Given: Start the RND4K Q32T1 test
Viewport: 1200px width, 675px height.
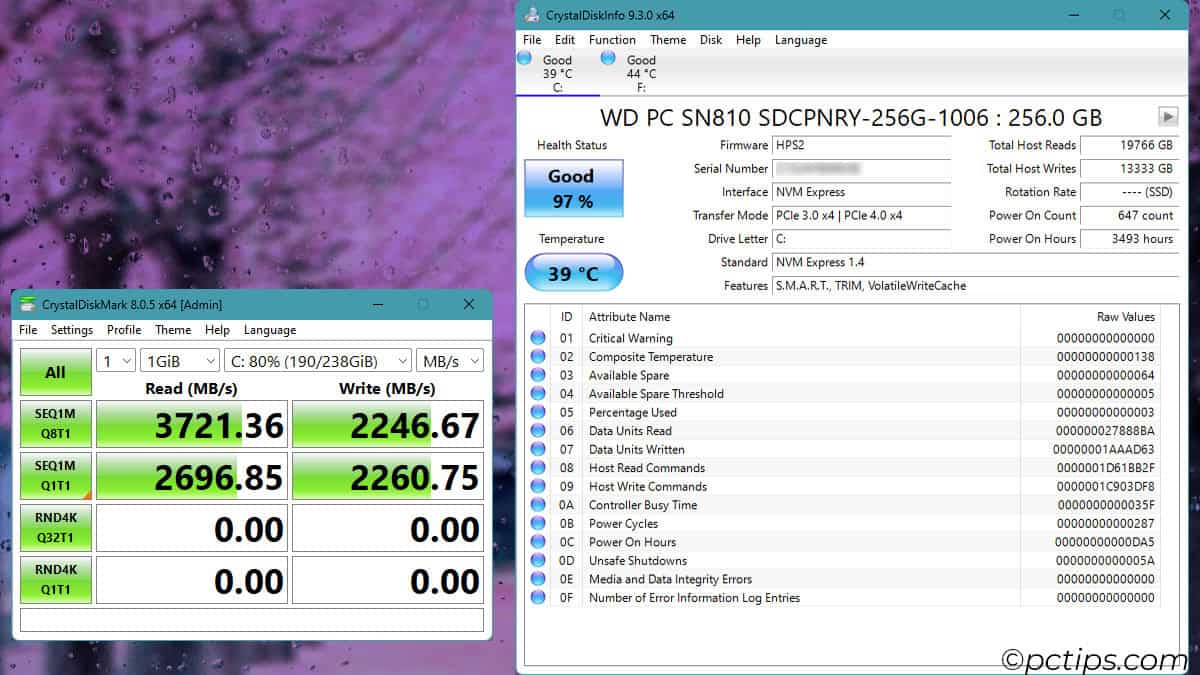Looking at the screenshot, I should click(55, 528).
